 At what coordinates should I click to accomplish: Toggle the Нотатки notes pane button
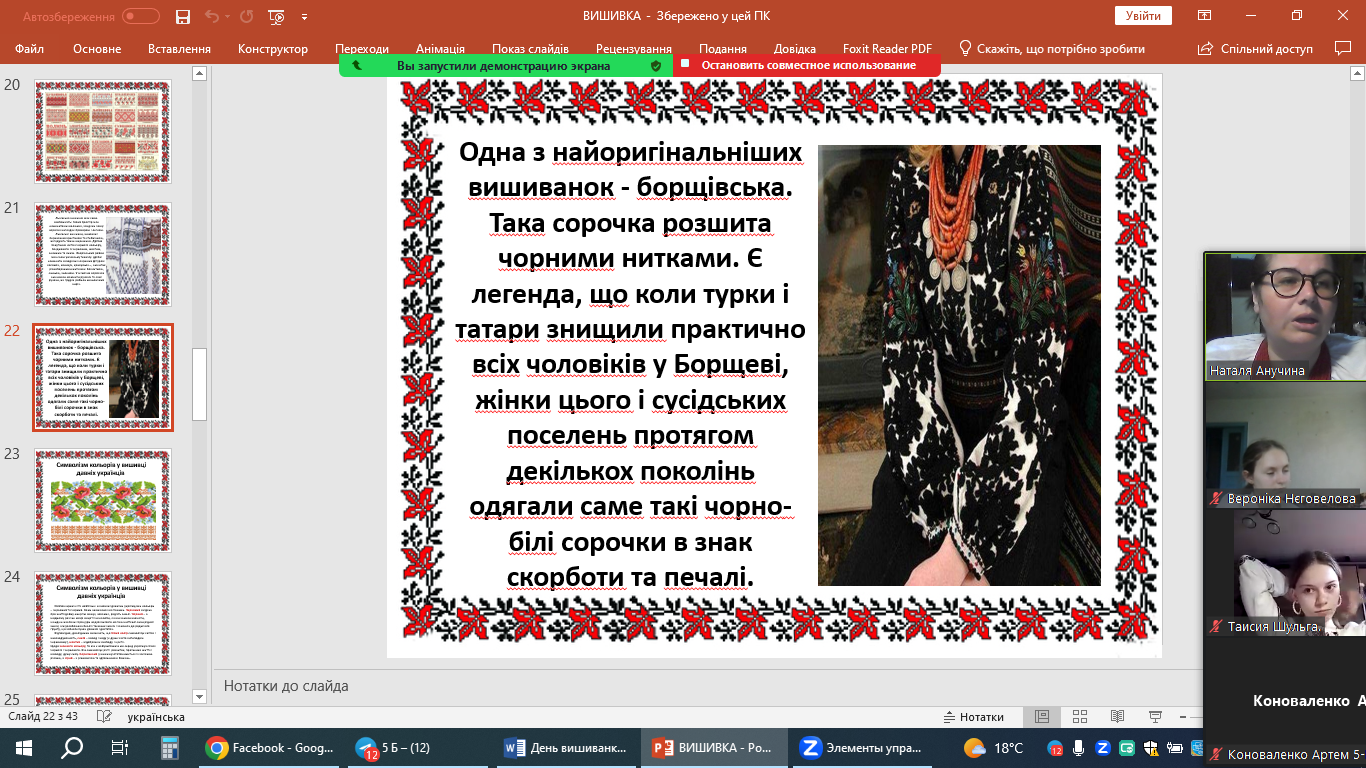[974, 717]
